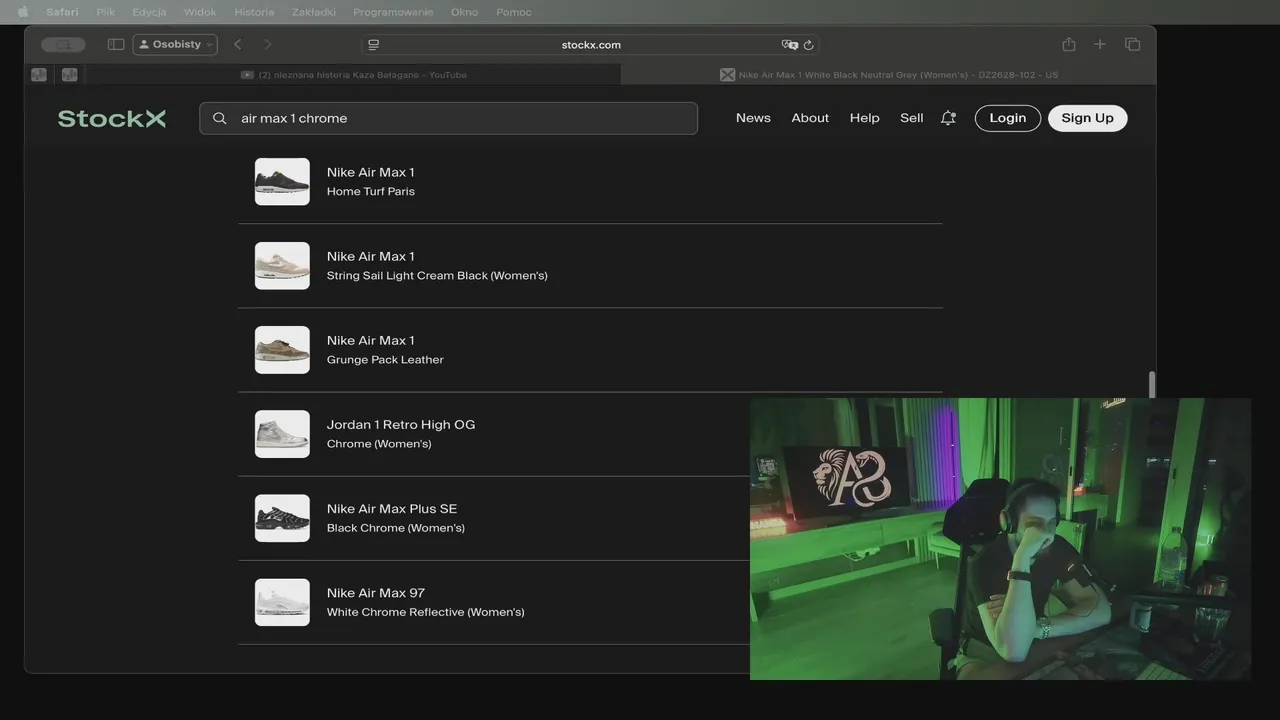Open the Safari menu
The image size is (1280, 720).
coord(62,12)
